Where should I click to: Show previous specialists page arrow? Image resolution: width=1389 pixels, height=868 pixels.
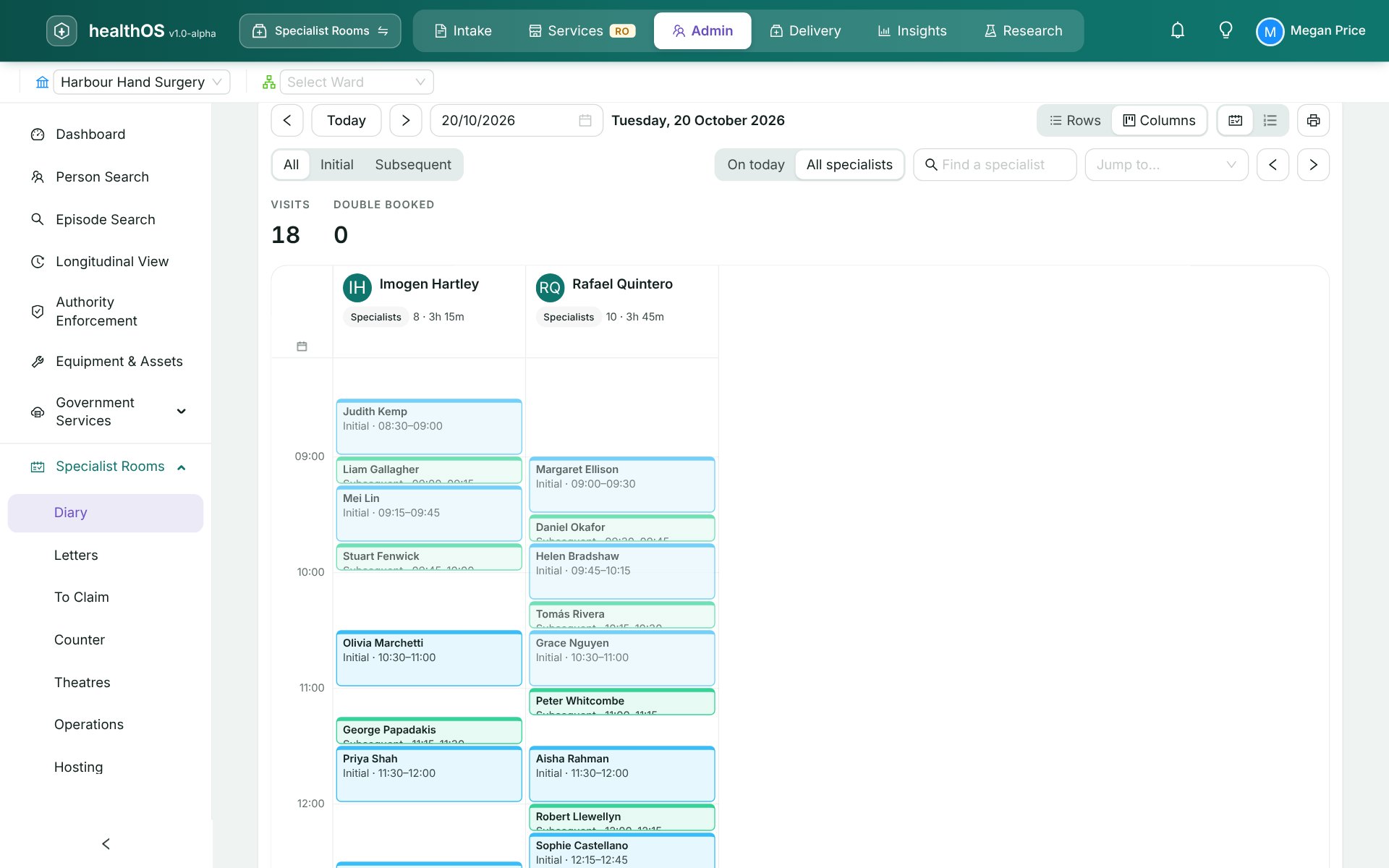[1273, 165]
